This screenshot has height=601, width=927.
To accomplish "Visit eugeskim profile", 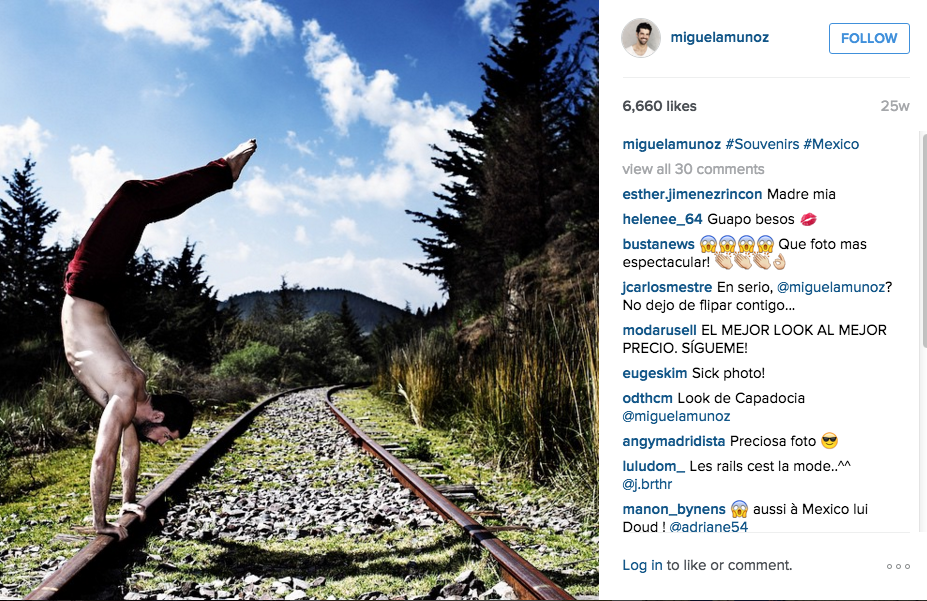I will point(654,373).
